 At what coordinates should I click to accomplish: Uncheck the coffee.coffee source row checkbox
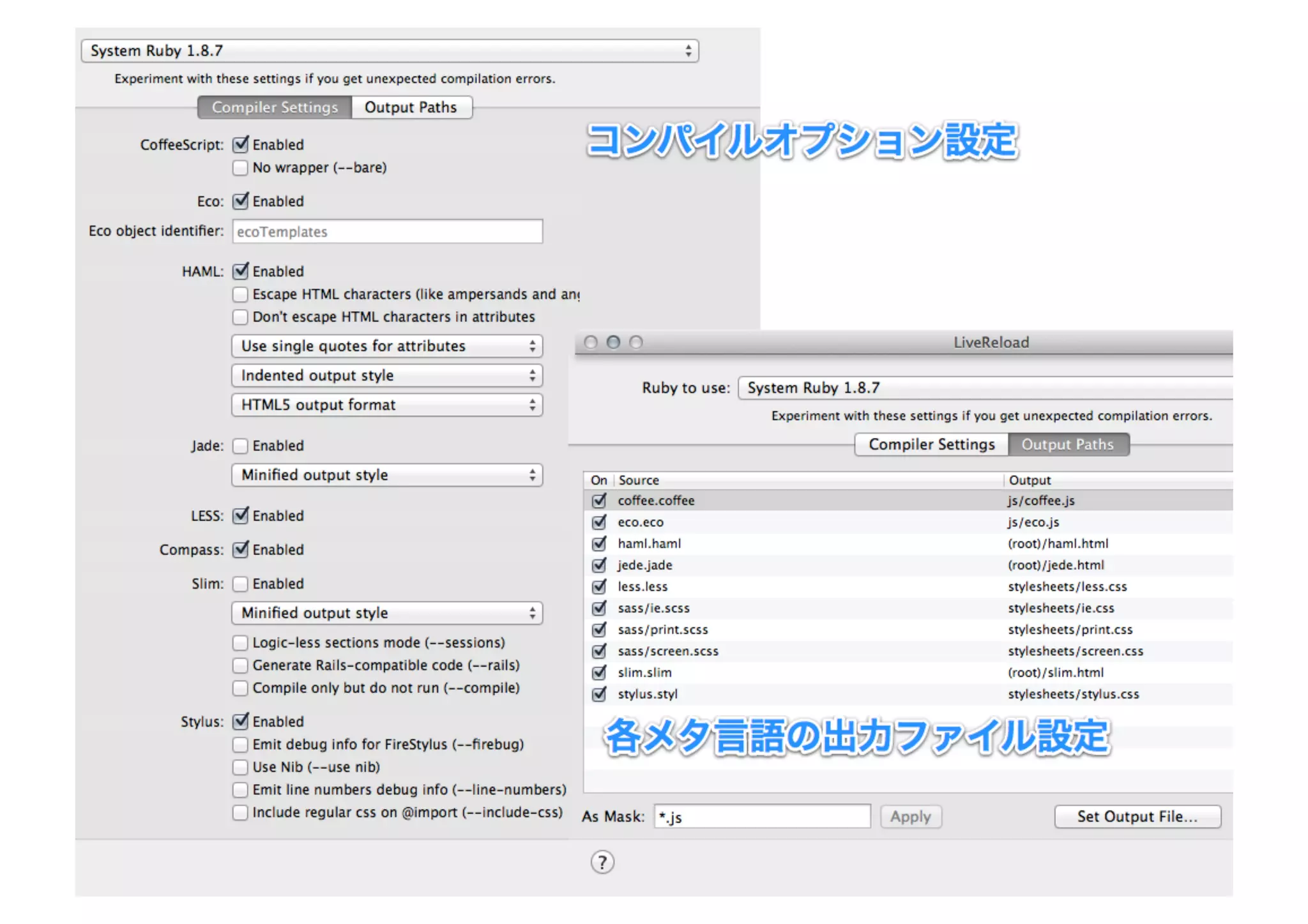pyautogui.click(x=599, y=501)
